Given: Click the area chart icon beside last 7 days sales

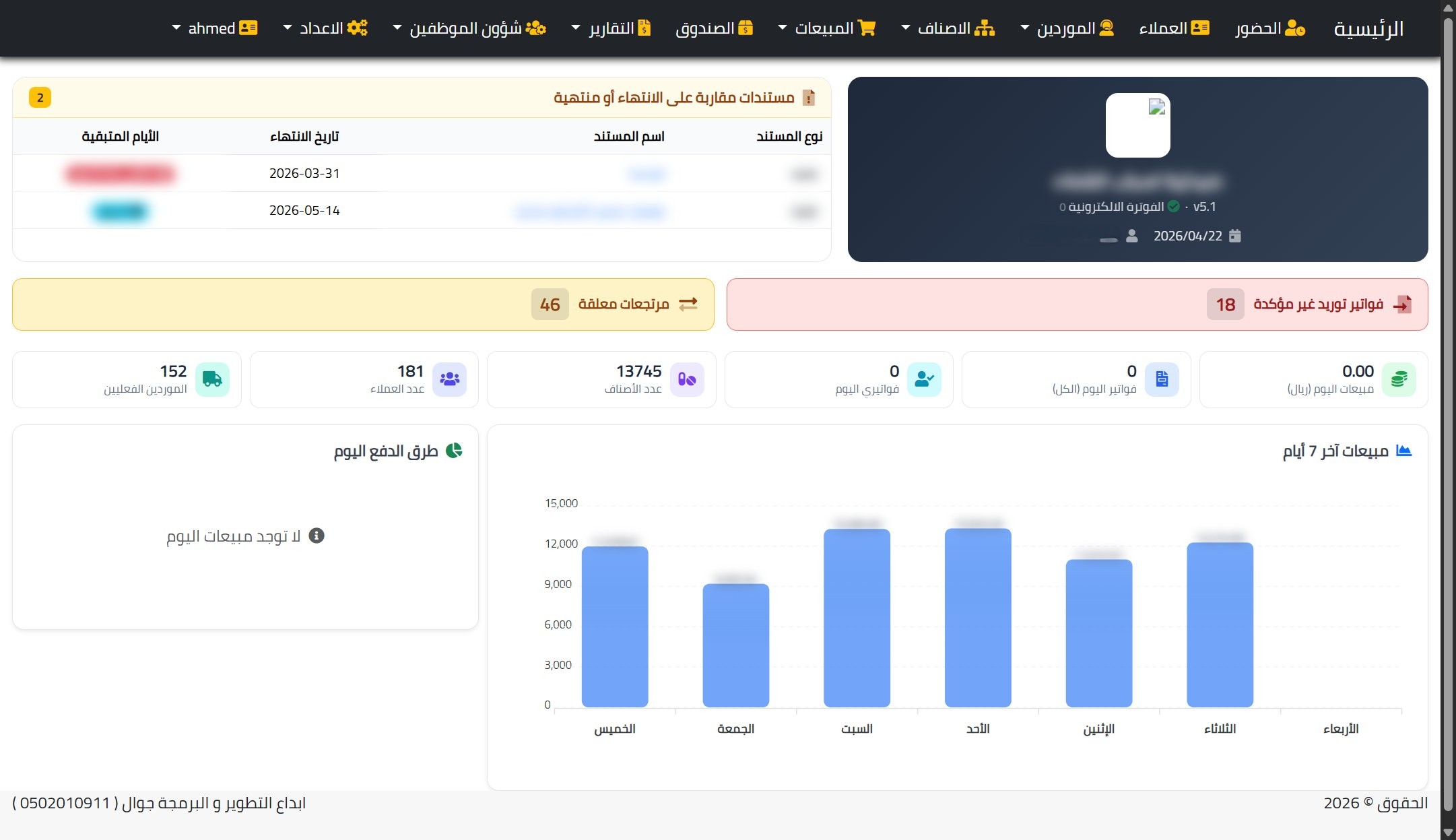Looking at the screenshot, I should pos(1403,451).
